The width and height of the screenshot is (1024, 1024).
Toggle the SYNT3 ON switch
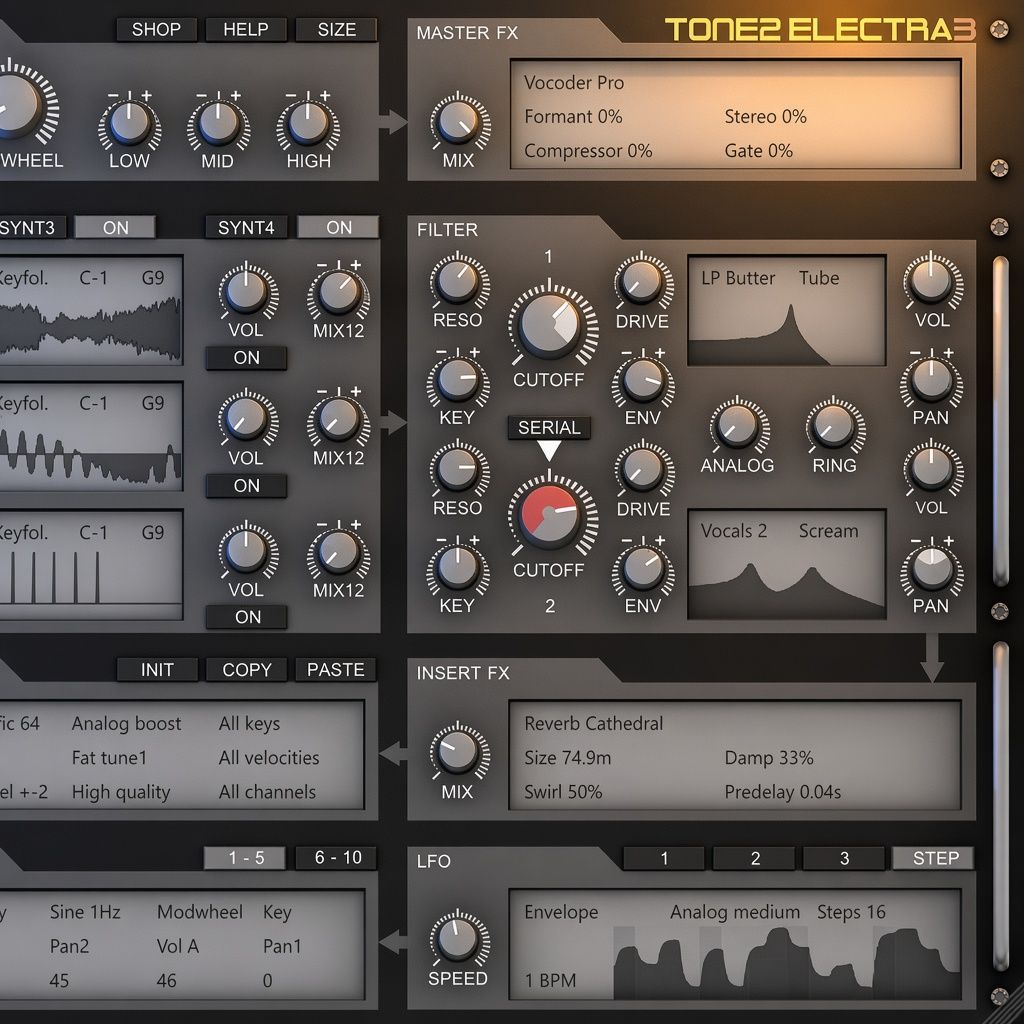coord(116,227)
